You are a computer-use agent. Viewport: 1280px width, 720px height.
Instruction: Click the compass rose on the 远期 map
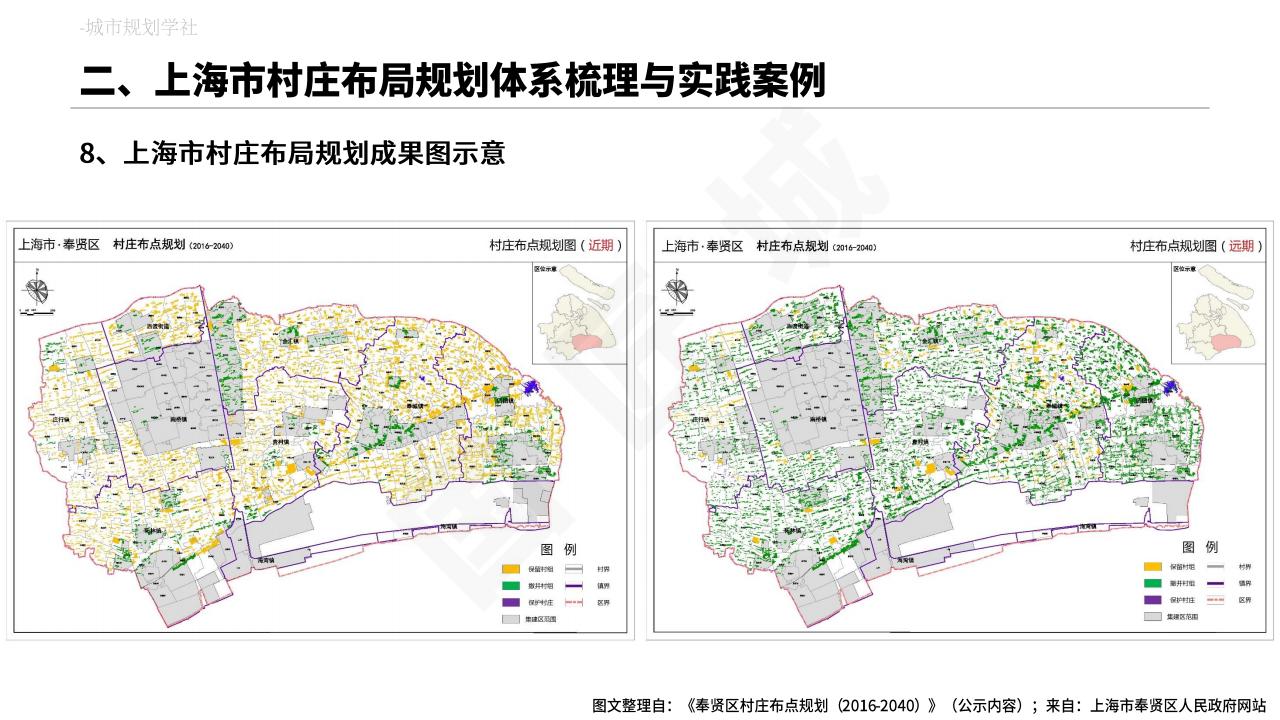(677, 292)
